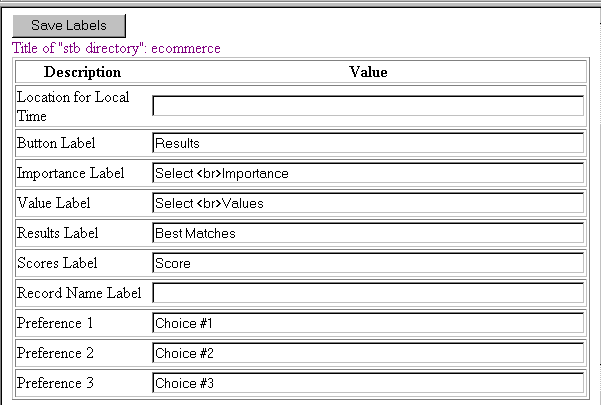Viewport: 601px width, 405px height.
Task: Select the Importance Label text box
Action: coord(367,173)
